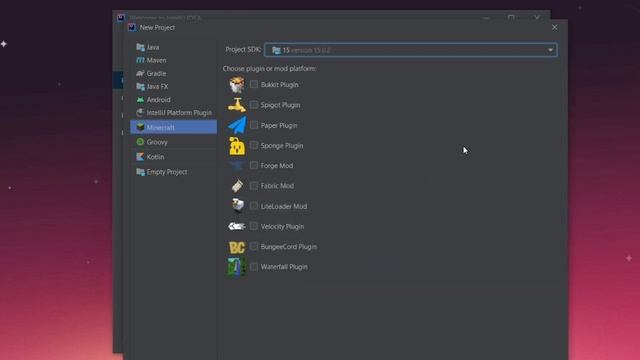Screen dimensions: 640x360
Task: Click the Minecraft block icon
Action: 140,127
